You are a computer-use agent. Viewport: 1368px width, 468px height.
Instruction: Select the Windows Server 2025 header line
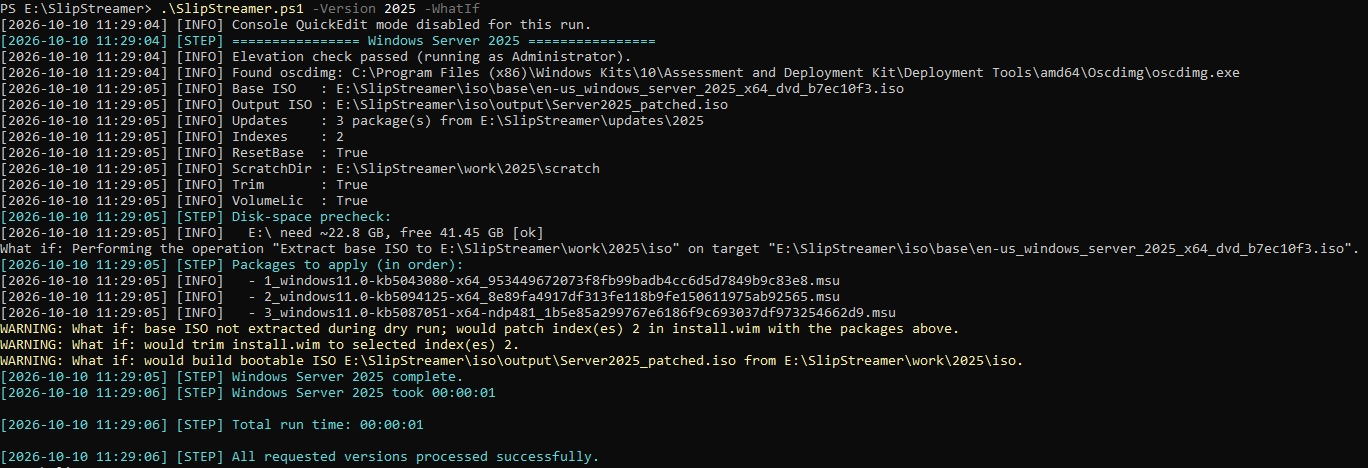pos(328,41)
